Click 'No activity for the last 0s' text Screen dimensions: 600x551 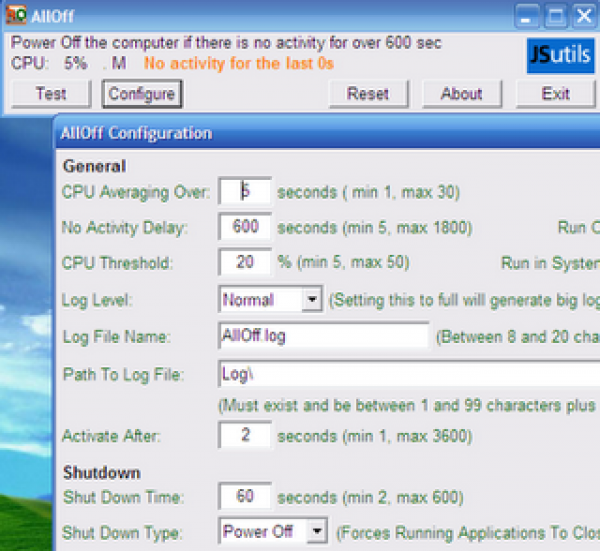click(x=239, y=64)
